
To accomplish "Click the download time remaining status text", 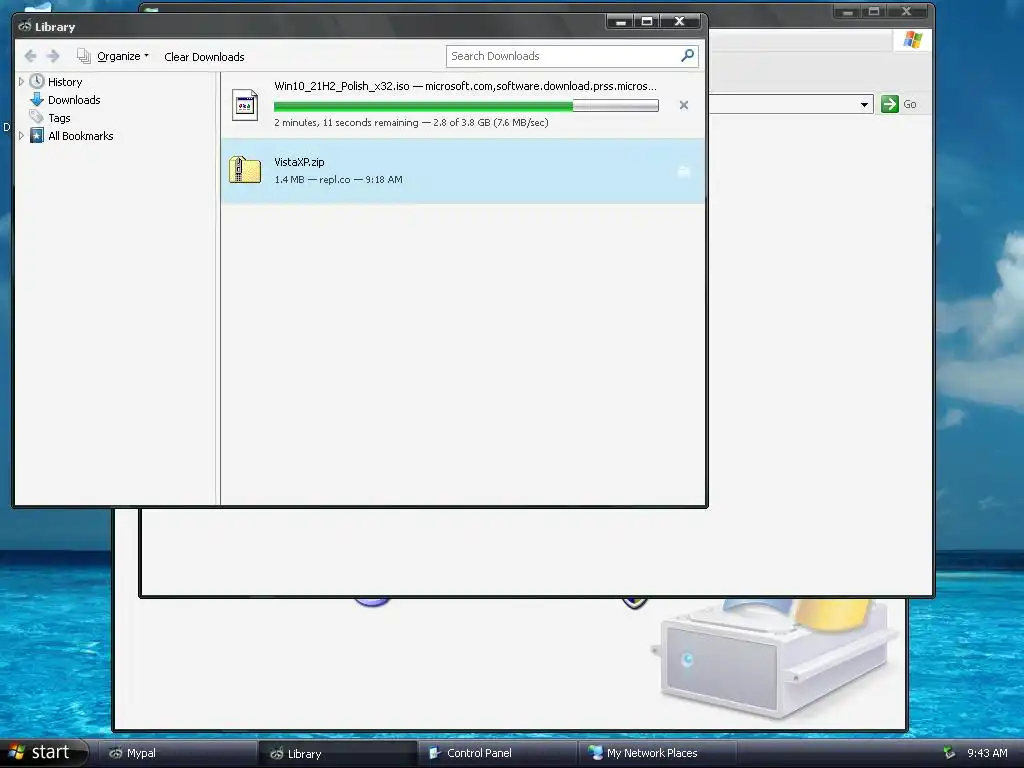I will [x=411, y=123].
